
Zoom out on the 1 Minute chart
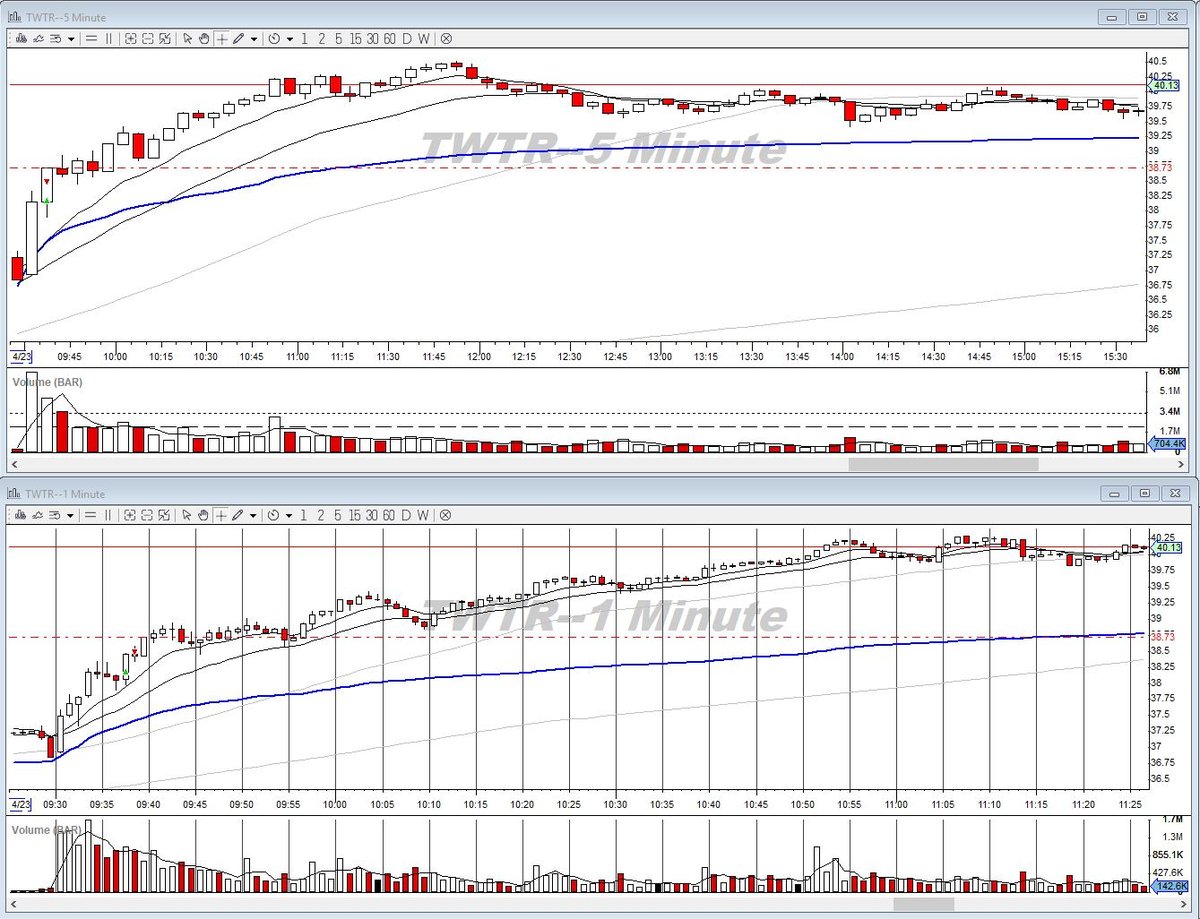tap(148, 514)
